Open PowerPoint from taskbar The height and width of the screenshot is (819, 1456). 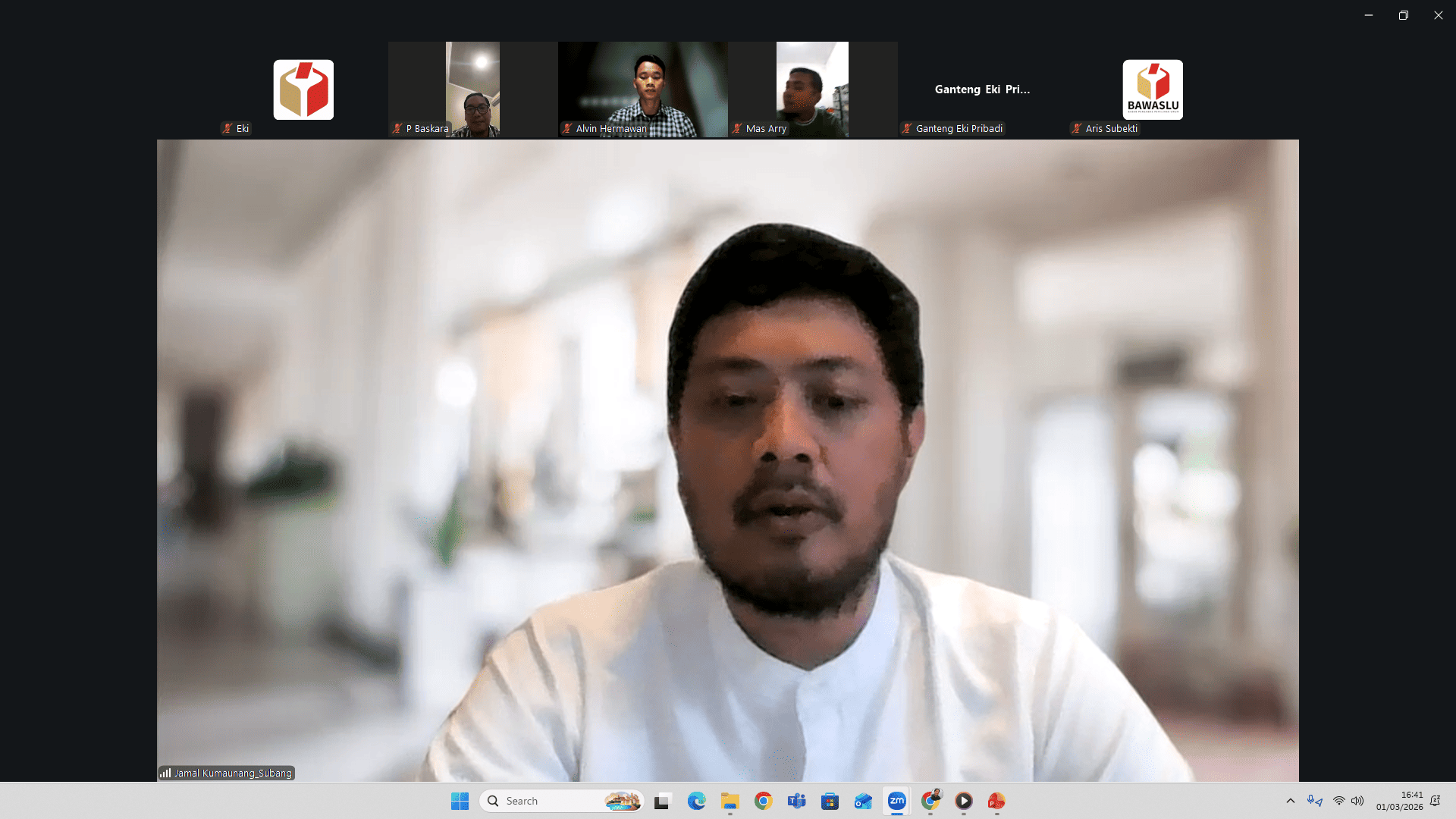coord(996,801)
